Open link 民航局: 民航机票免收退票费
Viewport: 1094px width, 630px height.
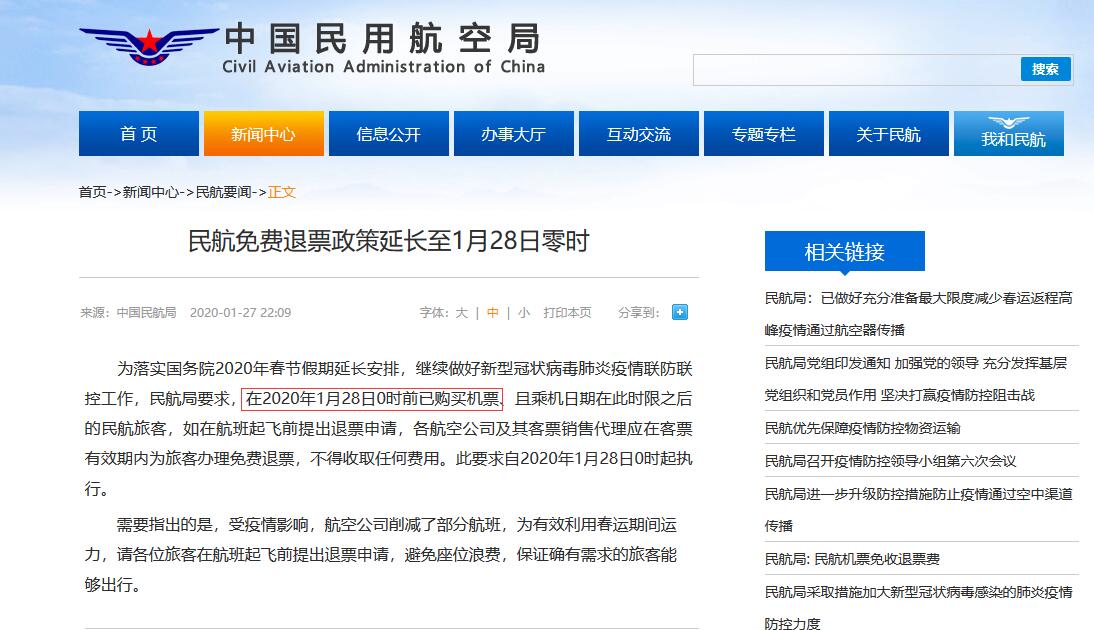tap(852, 559)
